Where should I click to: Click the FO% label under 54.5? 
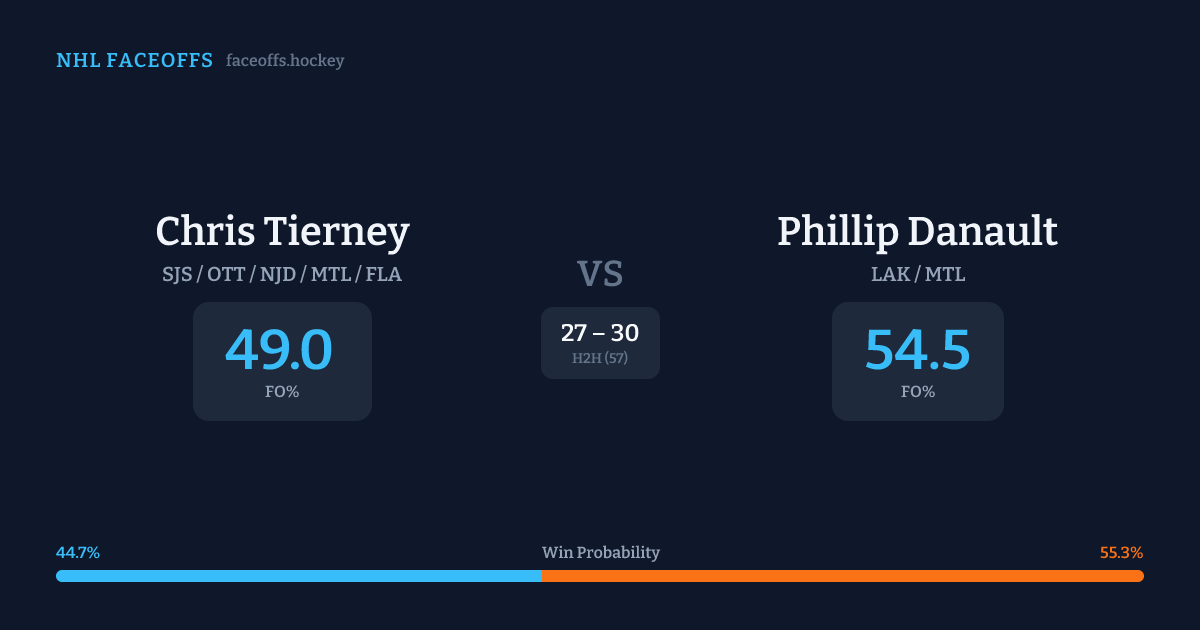pyautogui.click(x=917, y=392)
